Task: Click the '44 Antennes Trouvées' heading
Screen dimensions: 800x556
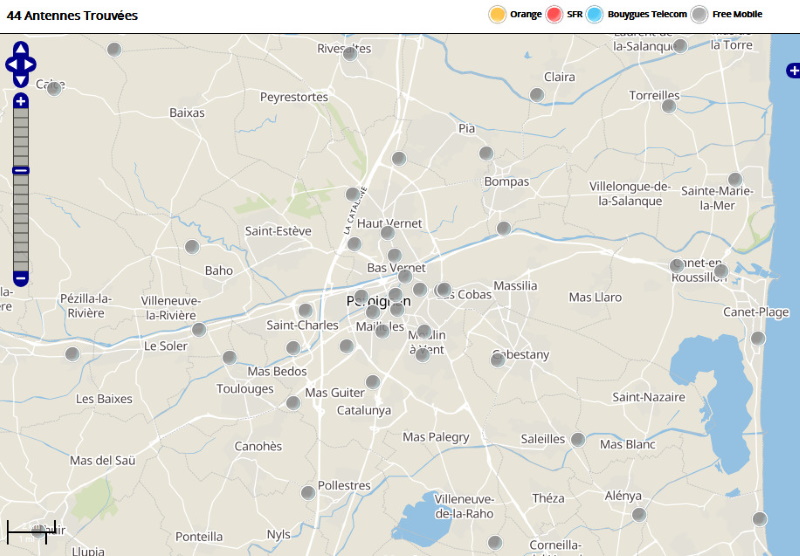Action: pyautogui.click(x=72, y=16)
